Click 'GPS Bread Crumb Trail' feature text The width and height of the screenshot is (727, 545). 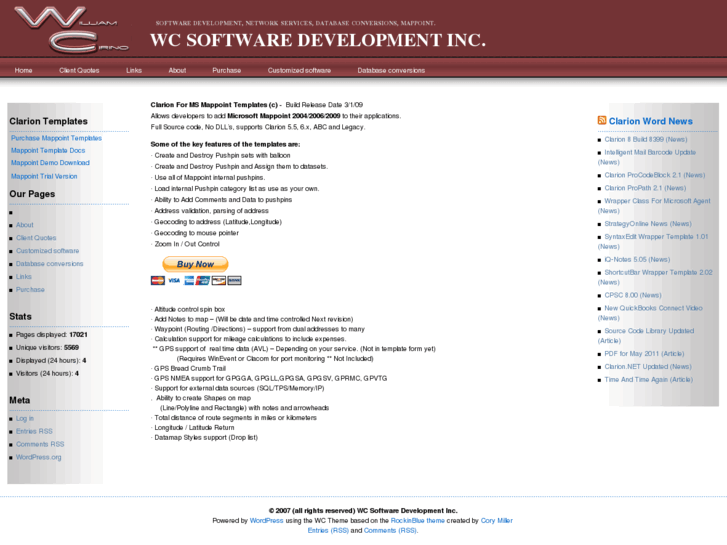[190, 369]
